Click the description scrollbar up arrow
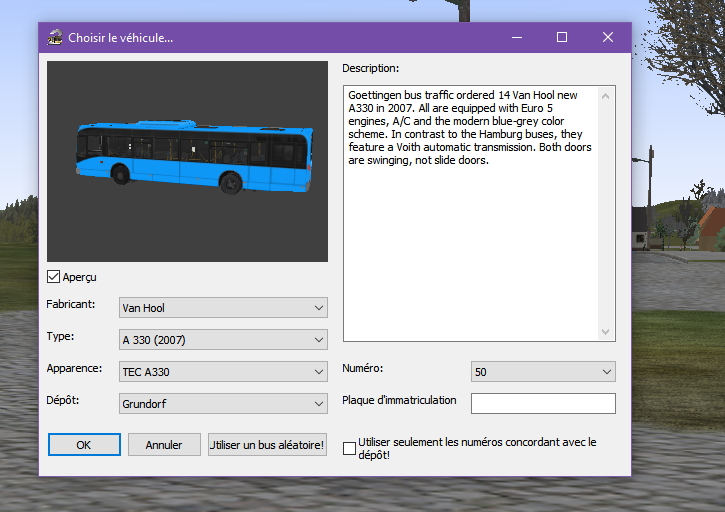725x512 pixels. (606, 96)
